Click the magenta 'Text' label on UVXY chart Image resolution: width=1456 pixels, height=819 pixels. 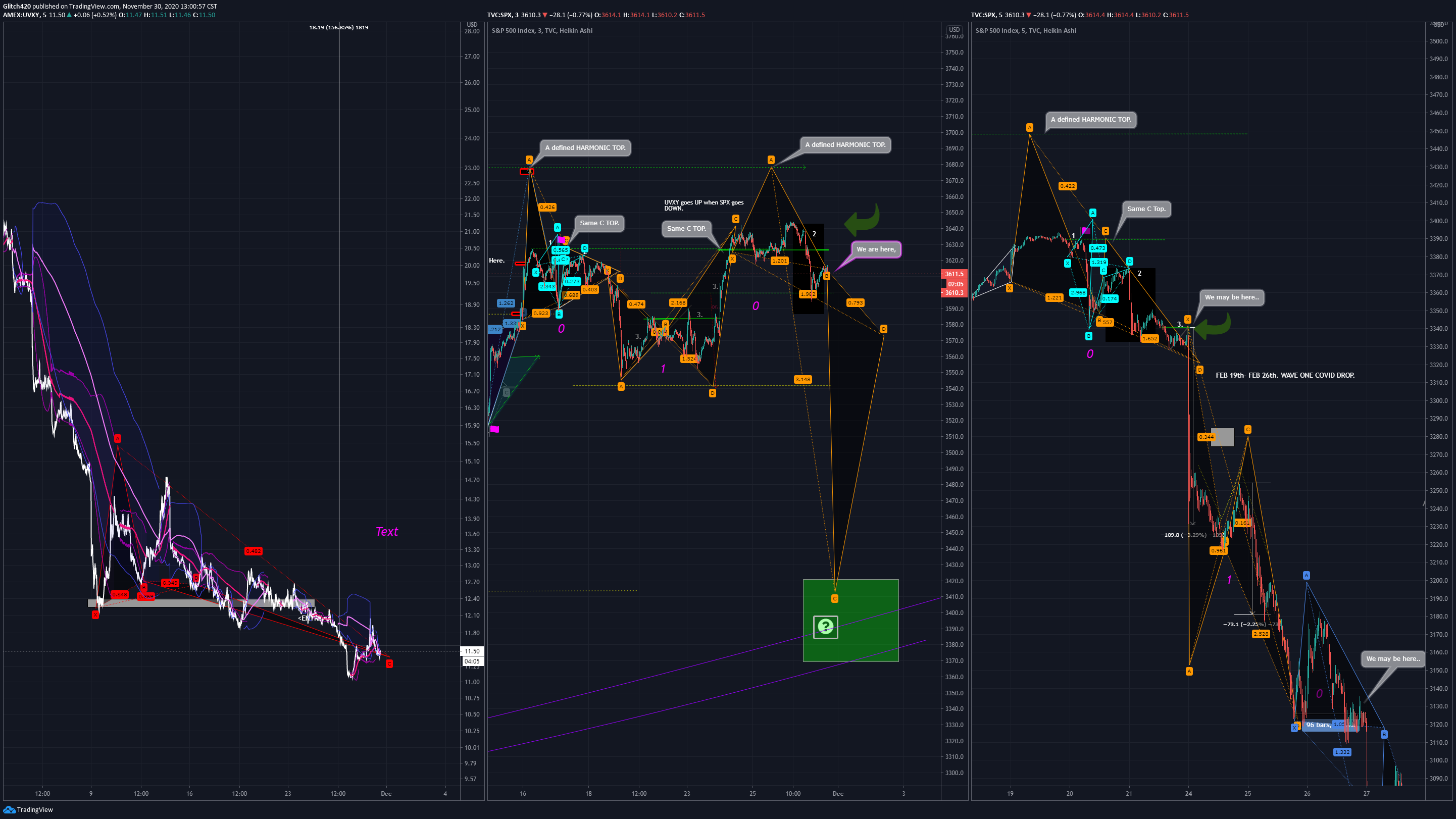tap(387, 531)
